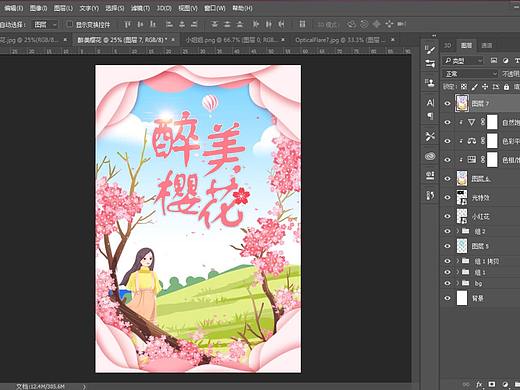Click the link layers icon at panel bottom

tap(466, 384)
